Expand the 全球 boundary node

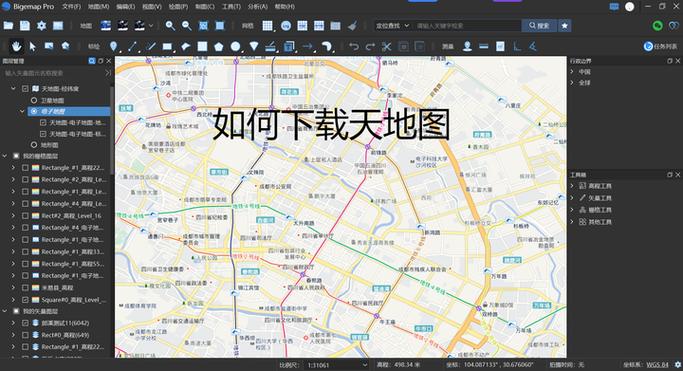(572, 82)
